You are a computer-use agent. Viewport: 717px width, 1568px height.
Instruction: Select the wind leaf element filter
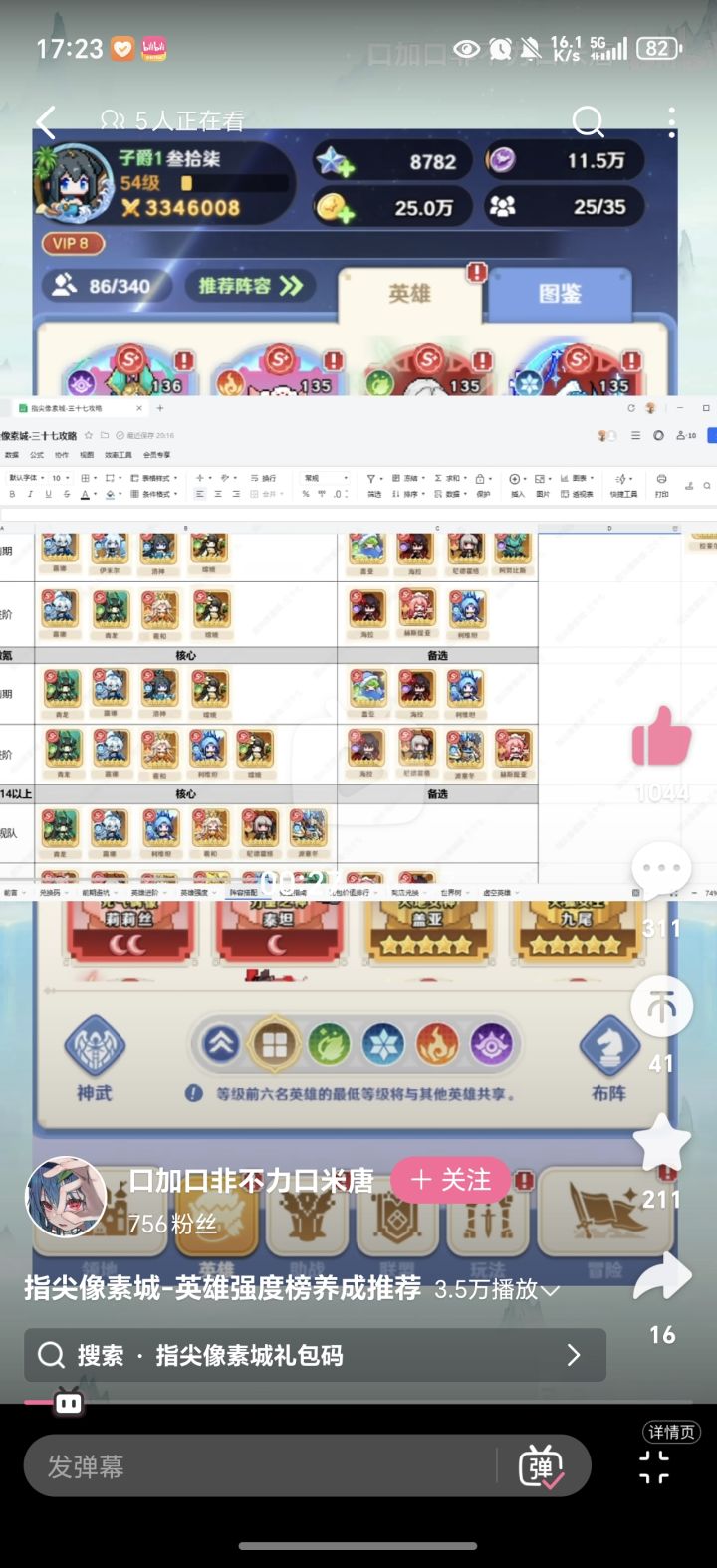click(x=328, y=1044)
